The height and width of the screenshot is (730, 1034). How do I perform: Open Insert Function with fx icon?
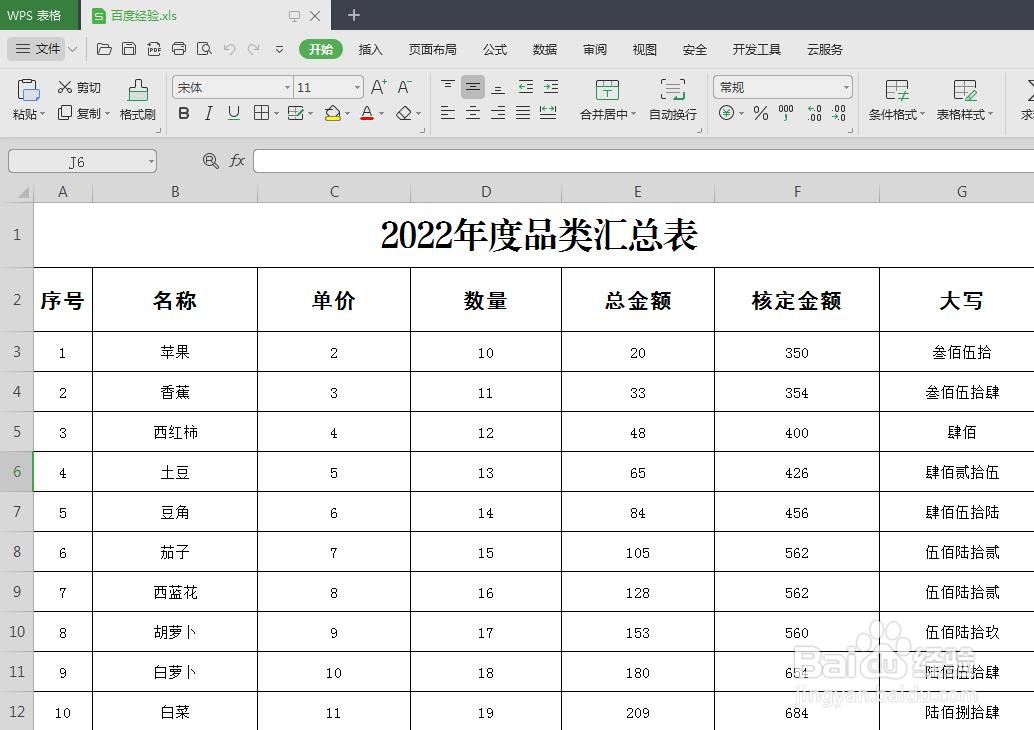pyautogui.click(x=237, y=160)
